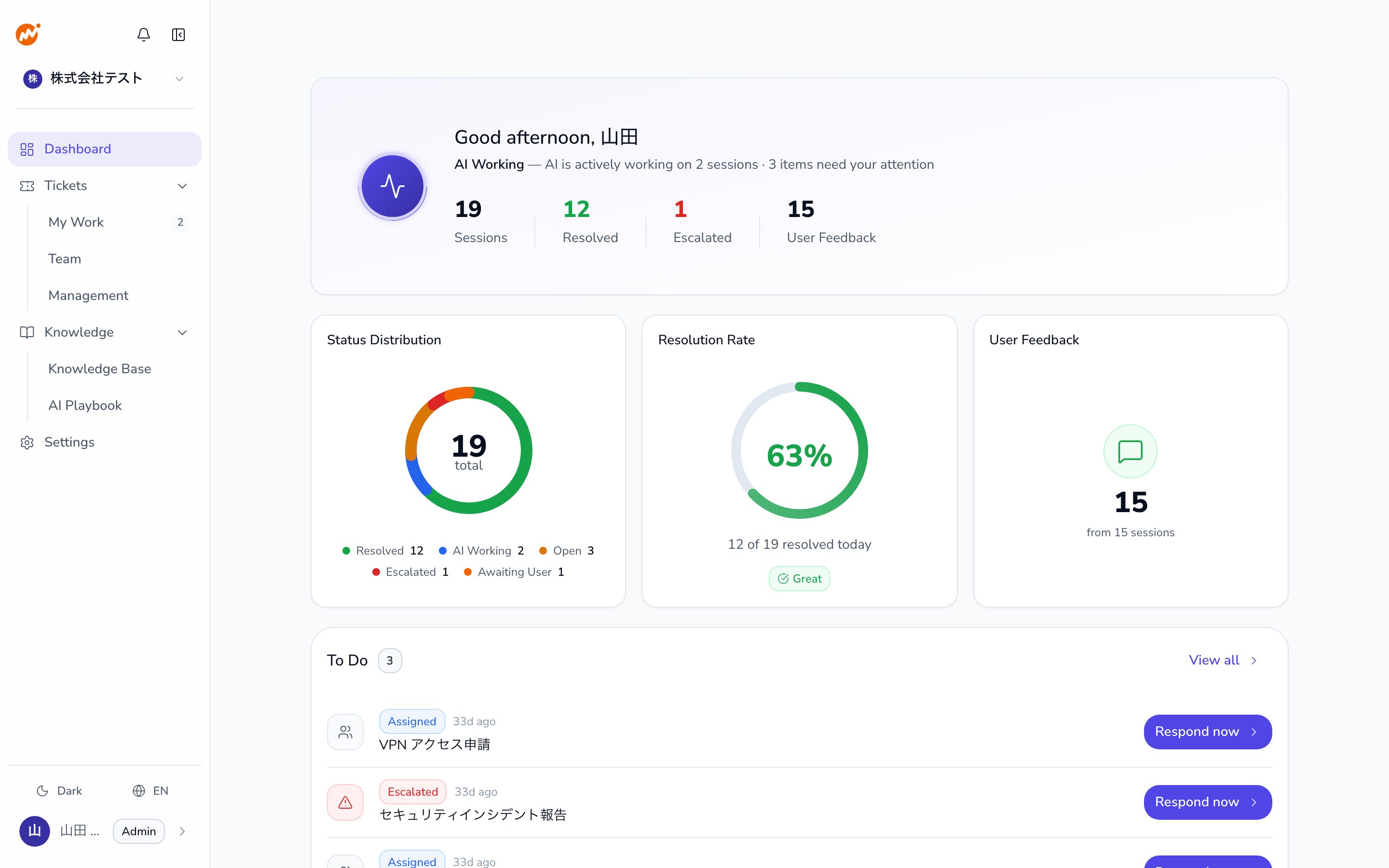
Task: Collapse the Tickets section chevron
Action: [182, 186]
